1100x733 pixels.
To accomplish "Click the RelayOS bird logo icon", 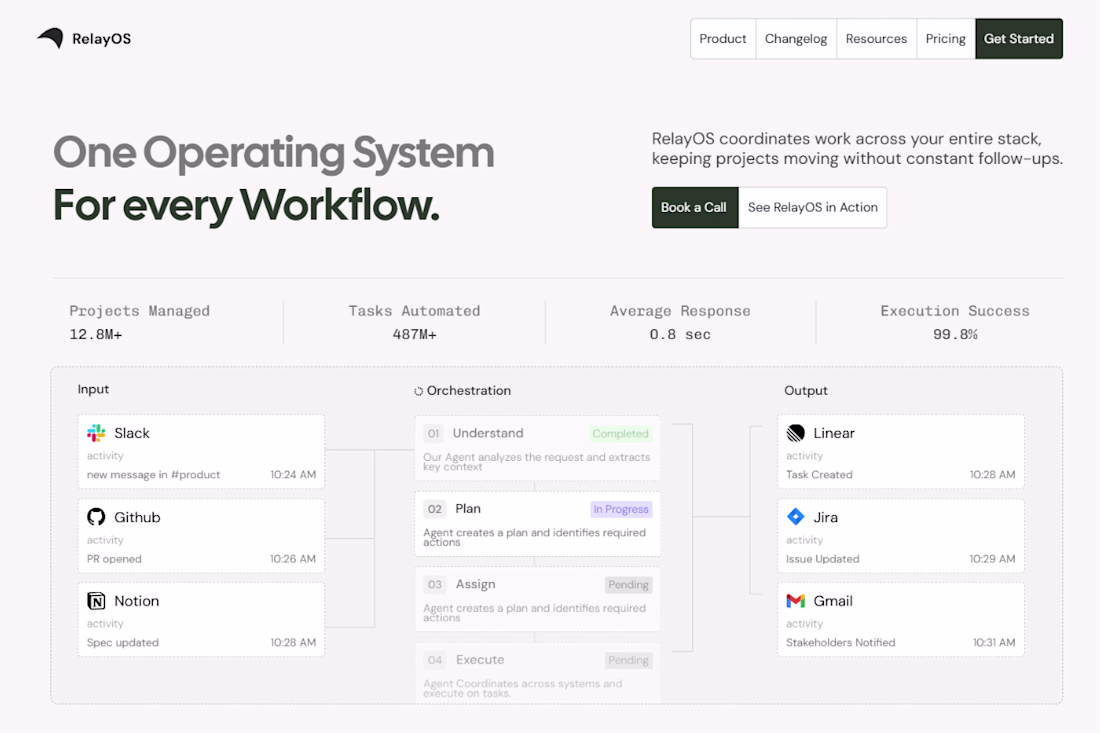I will (x=51, y=38).
